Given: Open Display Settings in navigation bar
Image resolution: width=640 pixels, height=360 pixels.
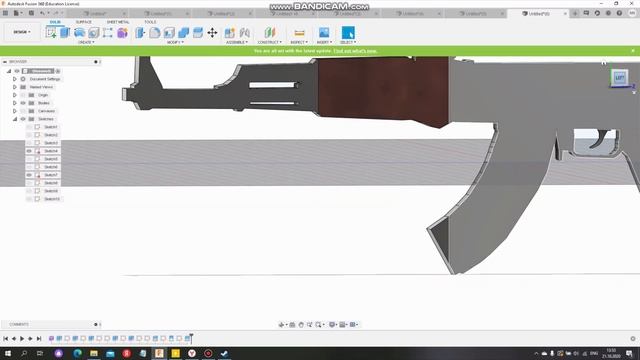Looking at the screenshot, I should [333, 324].
